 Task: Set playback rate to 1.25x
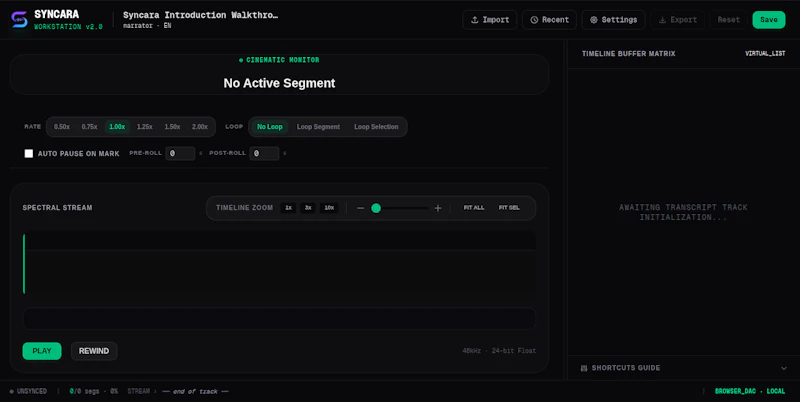tap(144, 127)
